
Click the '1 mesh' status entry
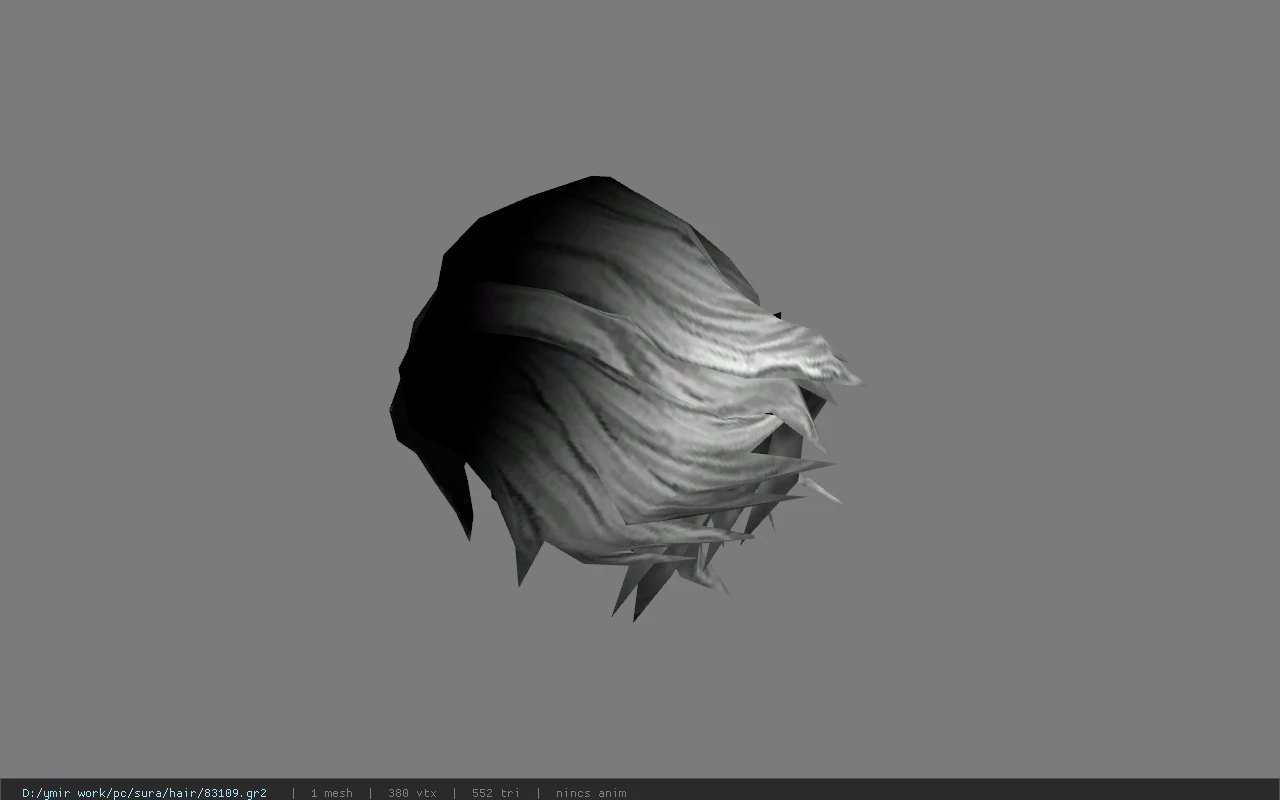point(331,793)
